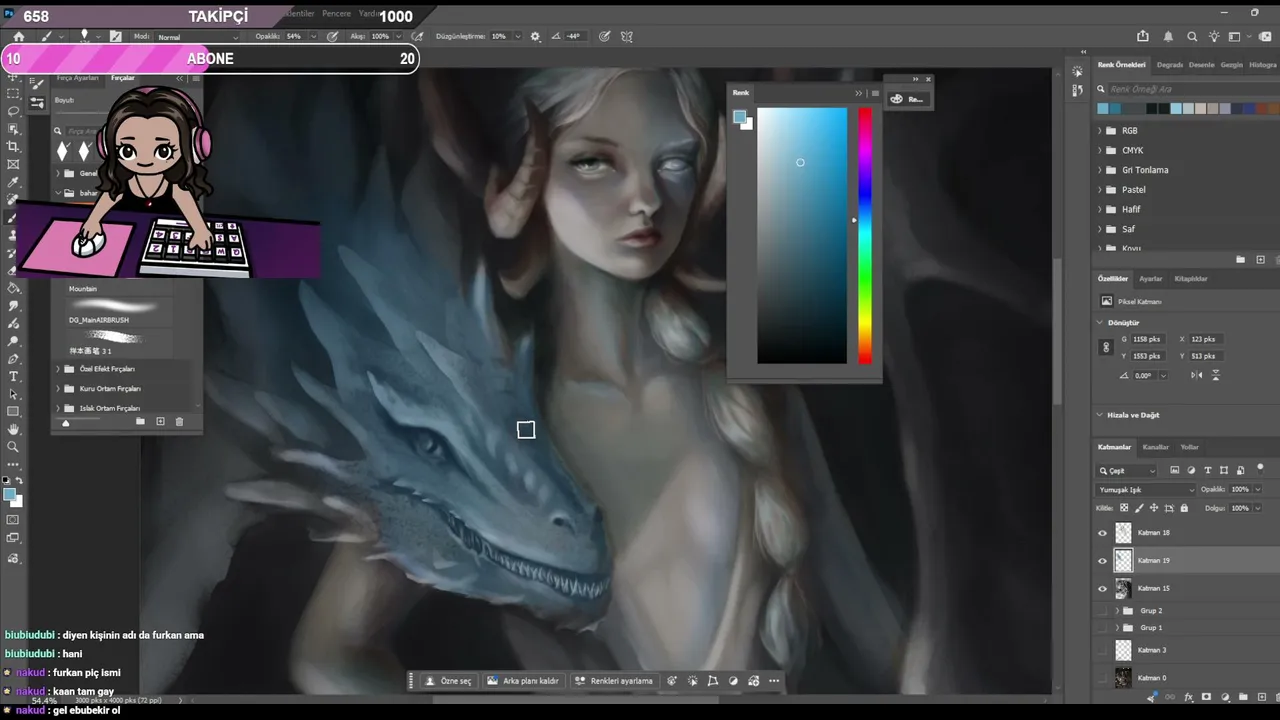Expand the CMYK swatch folder
The width and height of the screenshot is (1280, 720).
[1100, 151]
